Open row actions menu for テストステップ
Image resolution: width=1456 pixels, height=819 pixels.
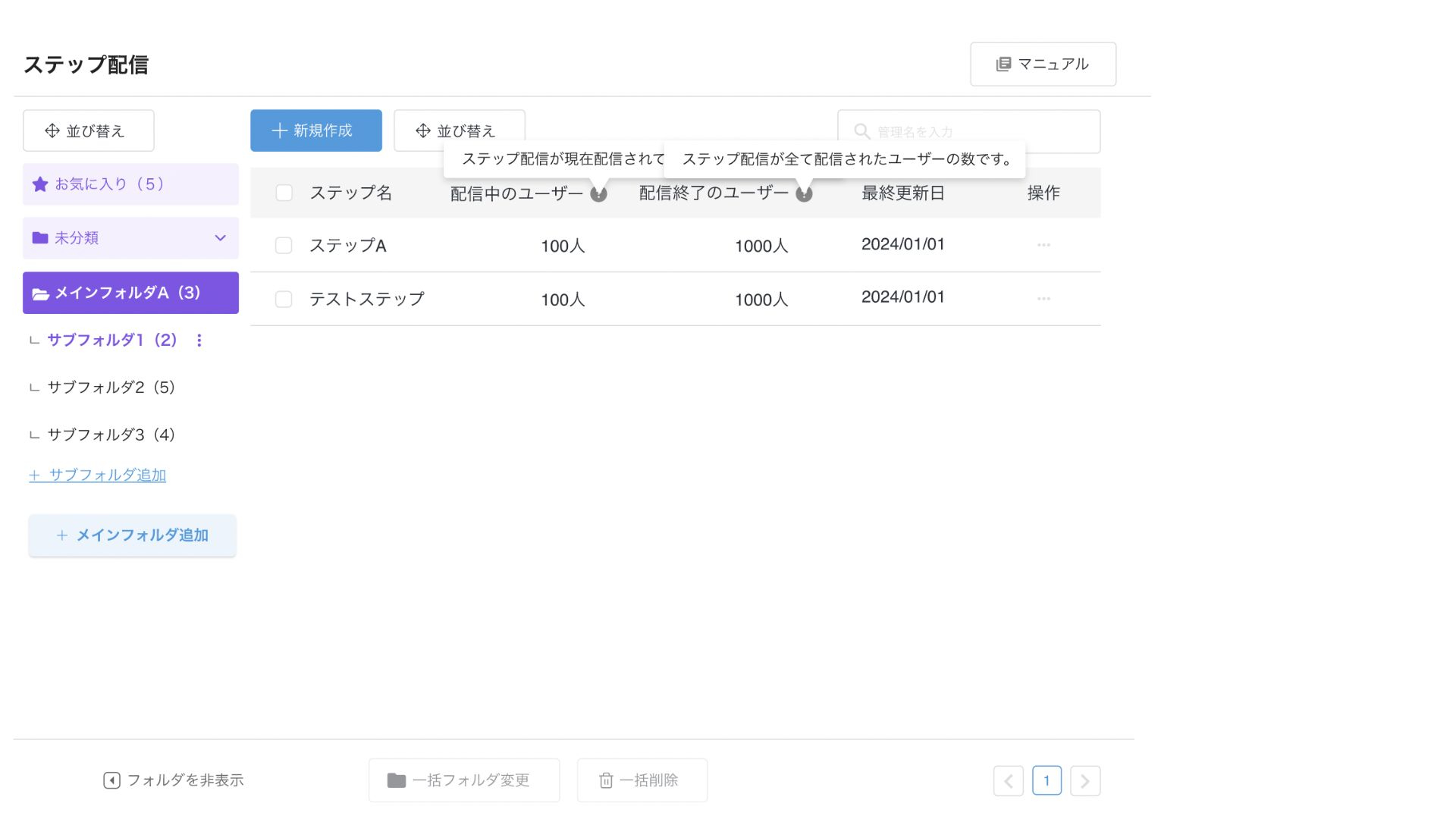[1043, 299]
